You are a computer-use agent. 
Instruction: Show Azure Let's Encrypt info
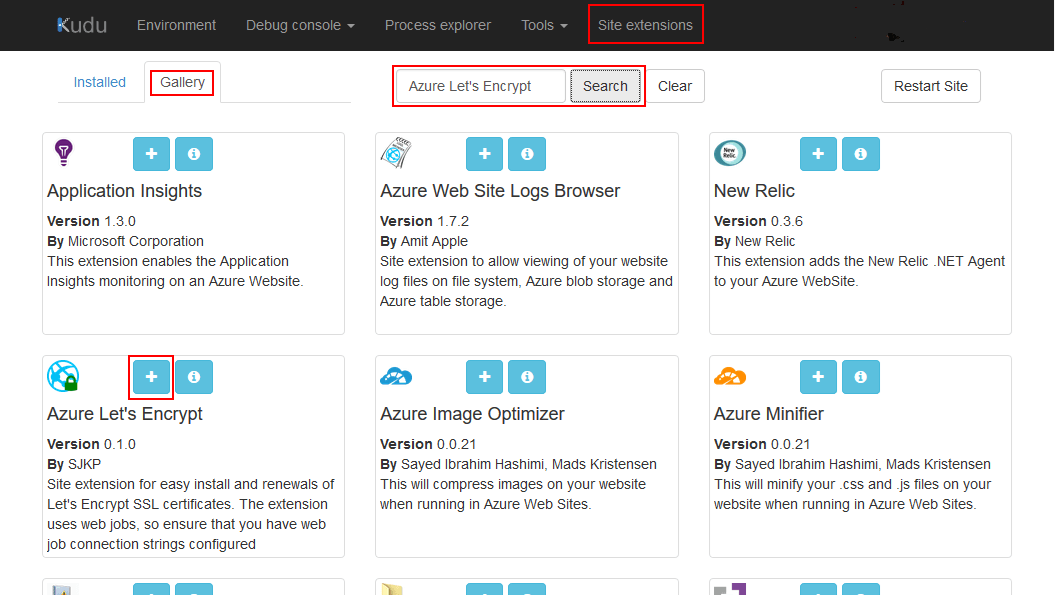[194, 377]
